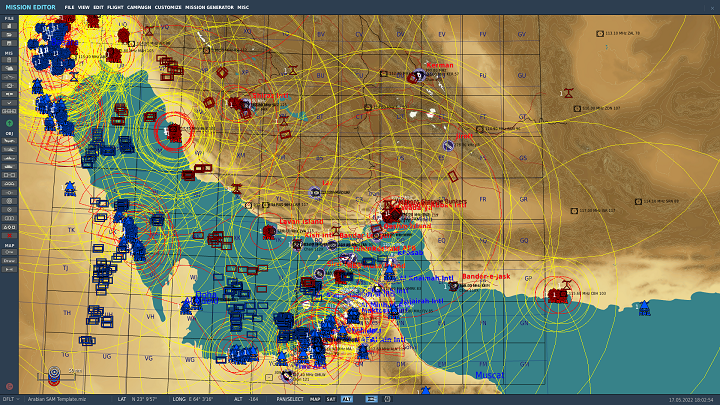Click the open mission icon under FILE
Viewport: 720px width, 405px height.
(9, 36)
